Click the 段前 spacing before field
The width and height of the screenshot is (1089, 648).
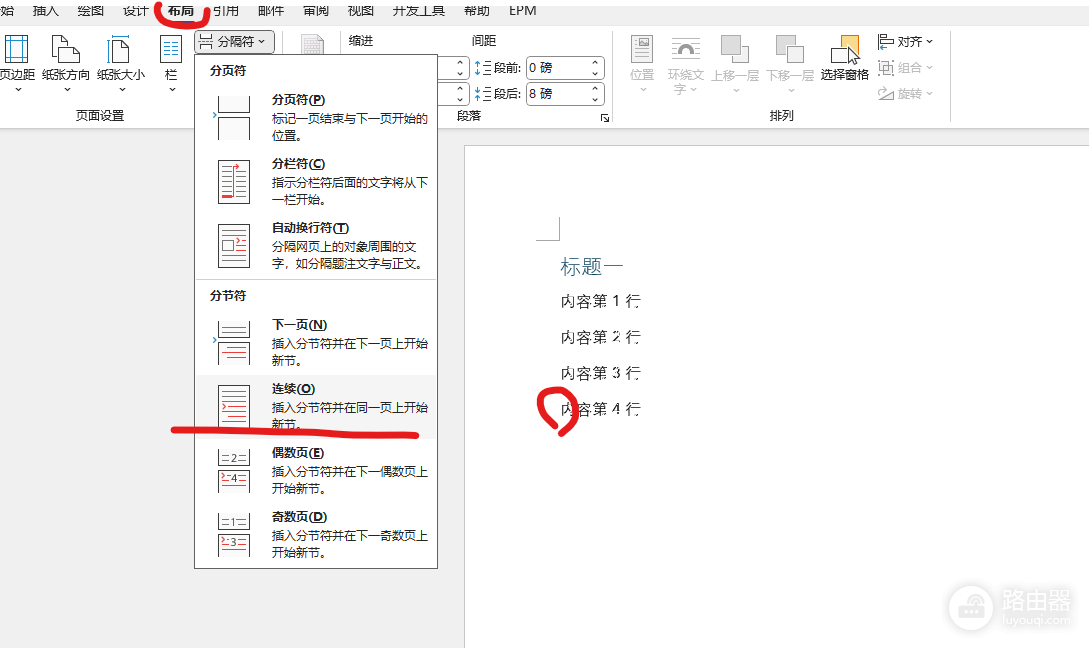point(558,67)
